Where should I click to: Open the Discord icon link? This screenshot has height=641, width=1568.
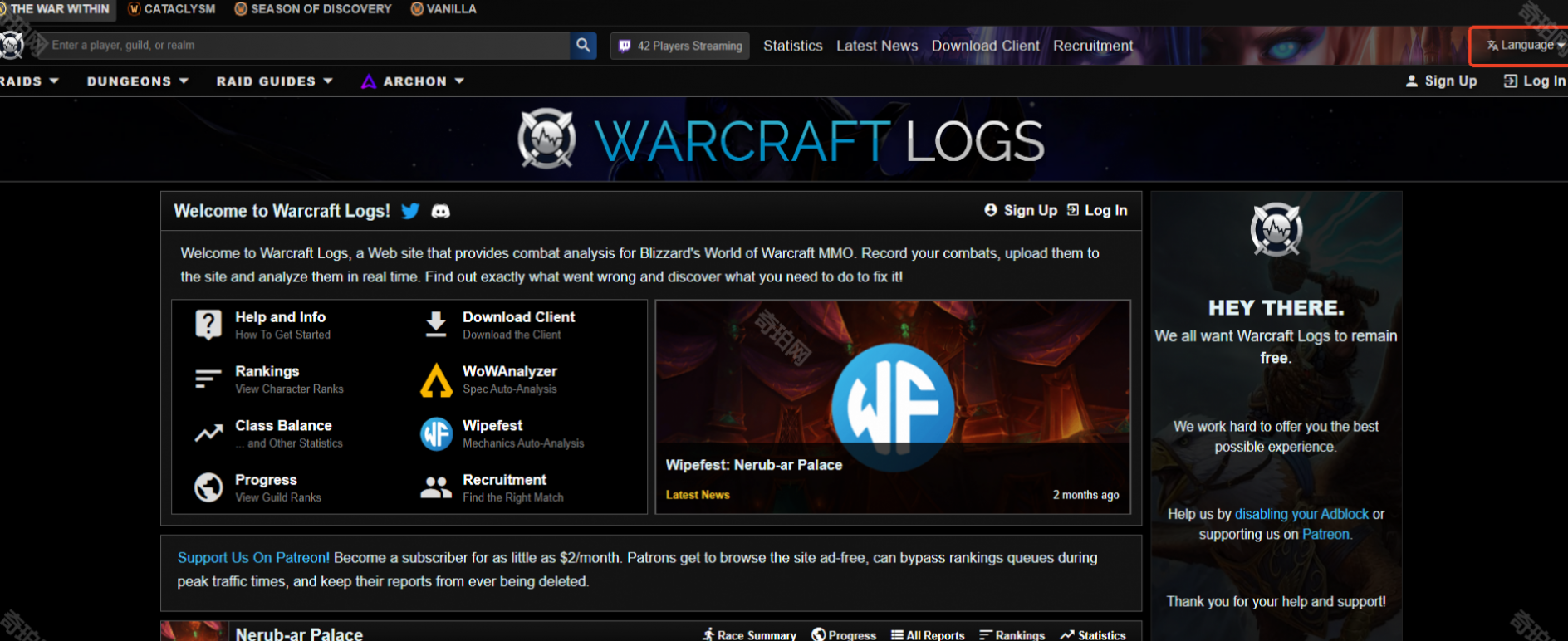tap(441, 211)
